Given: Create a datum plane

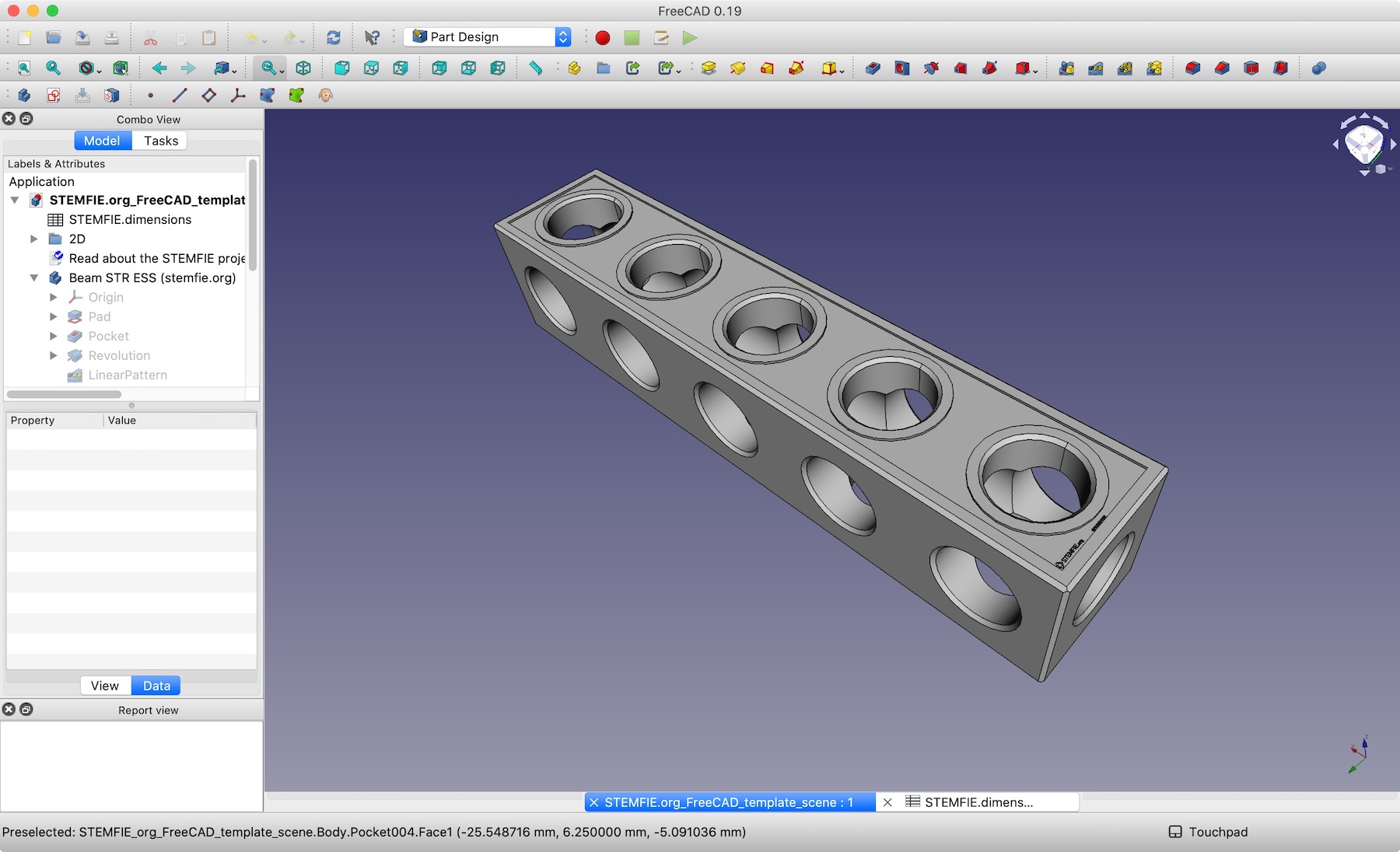Looking at the screenshot, I should (208, 95).
